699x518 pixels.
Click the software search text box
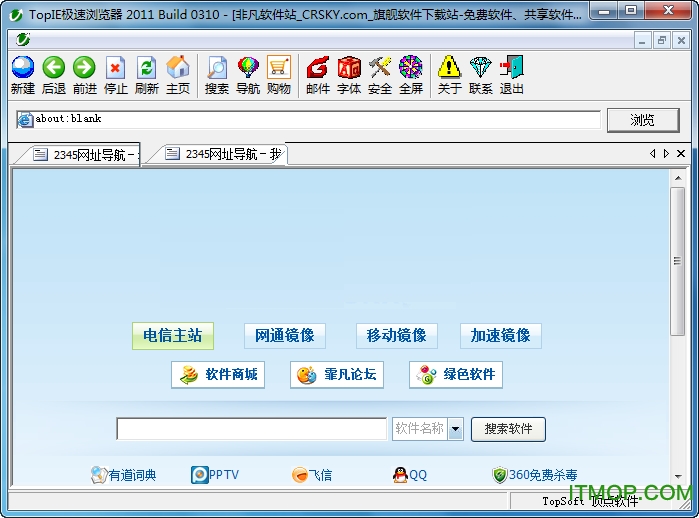tap(251, 429)
